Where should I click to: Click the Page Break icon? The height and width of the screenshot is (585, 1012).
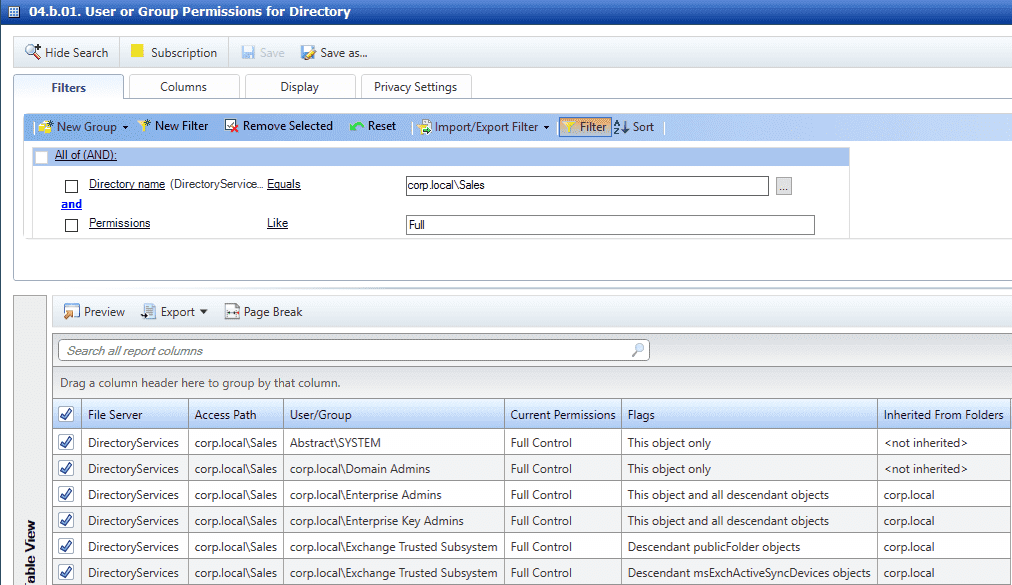(x=232, y=312)
